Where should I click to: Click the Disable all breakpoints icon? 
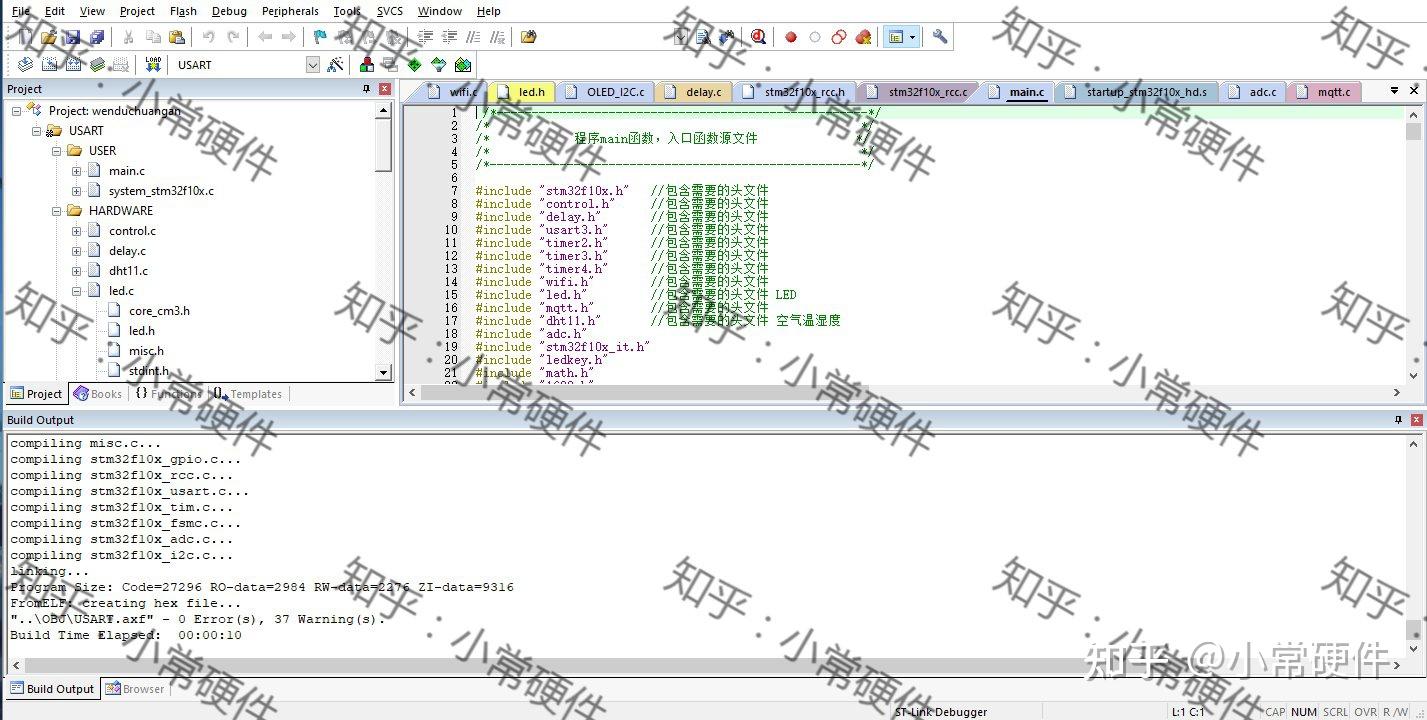[x=839, y=37]
